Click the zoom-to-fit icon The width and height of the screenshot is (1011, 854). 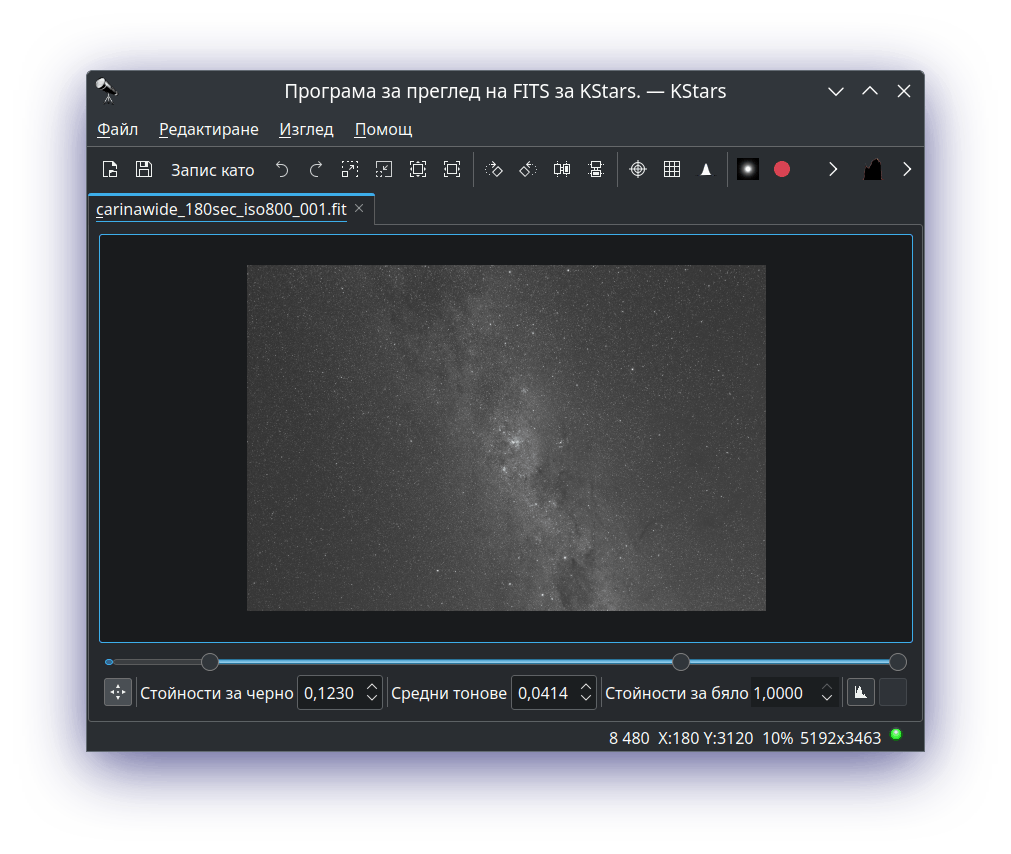[x=452, y=170]
